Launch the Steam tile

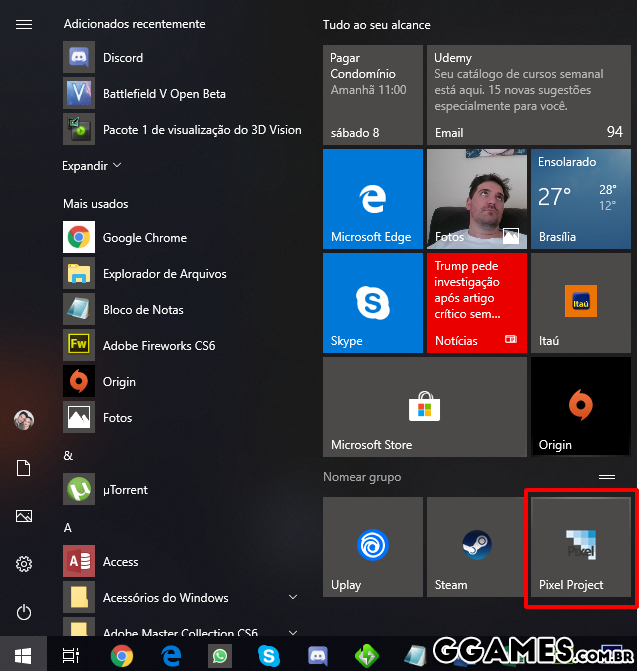pyautogui.click(x=477, y=547)
